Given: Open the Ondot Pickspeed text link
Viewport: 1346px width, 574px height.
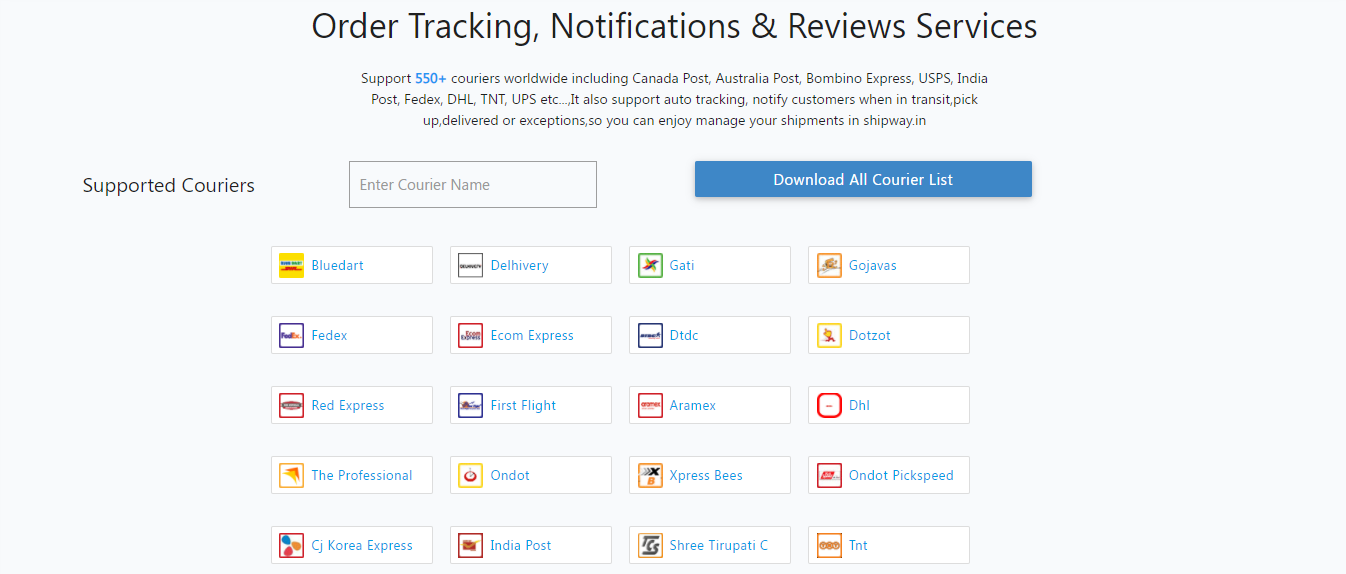Looking at the screenshot, I should [901, 475].
